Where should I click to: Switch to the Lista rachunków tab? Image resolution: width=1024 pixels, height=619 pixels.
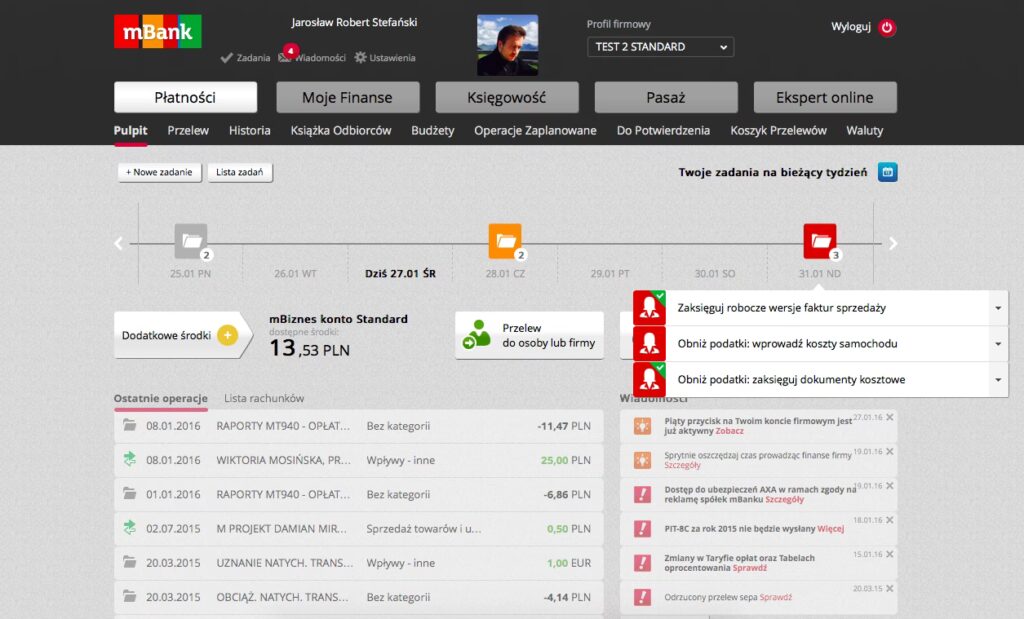tap(264, 398)
